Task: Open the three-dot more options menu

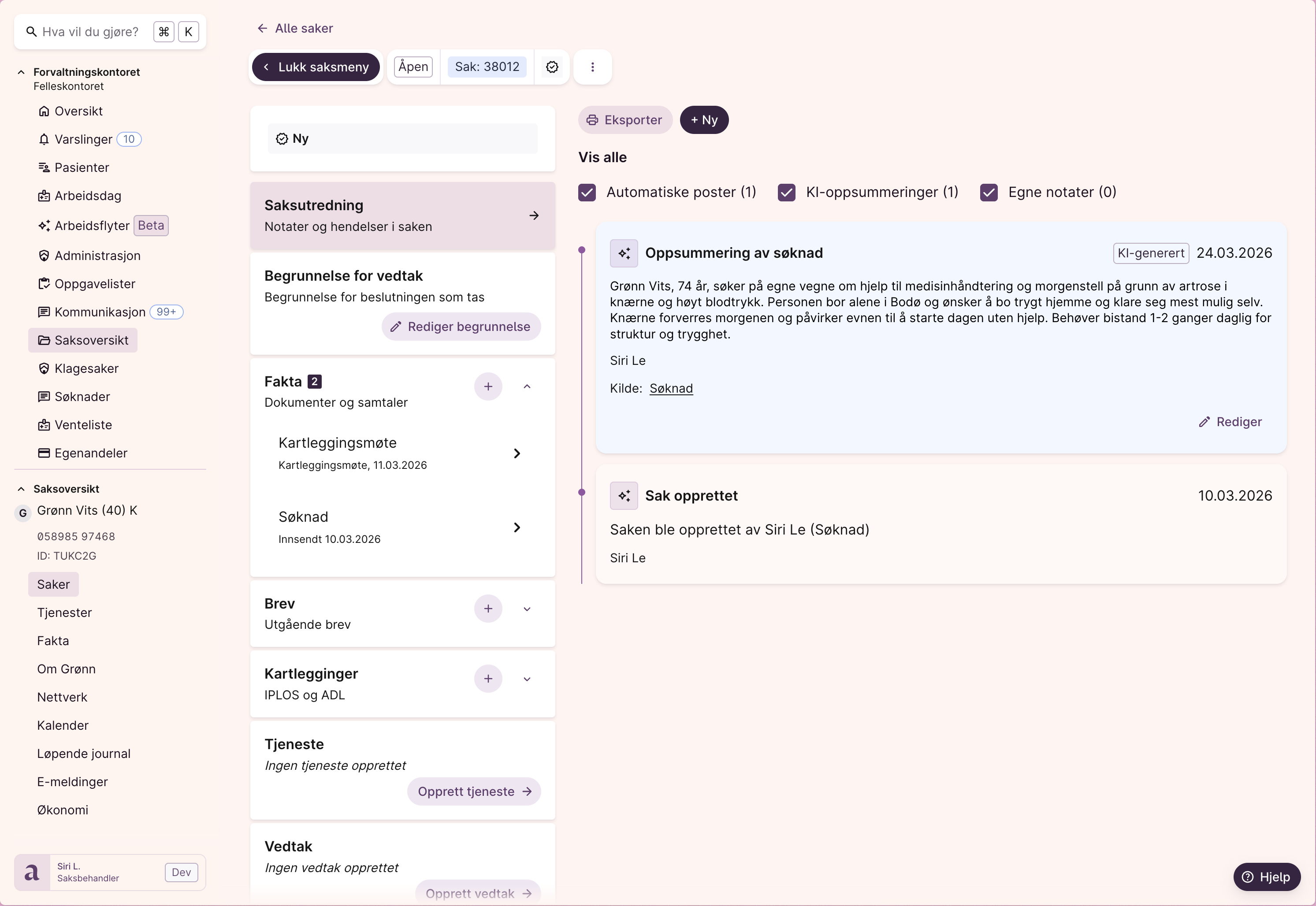Action: 592,67
